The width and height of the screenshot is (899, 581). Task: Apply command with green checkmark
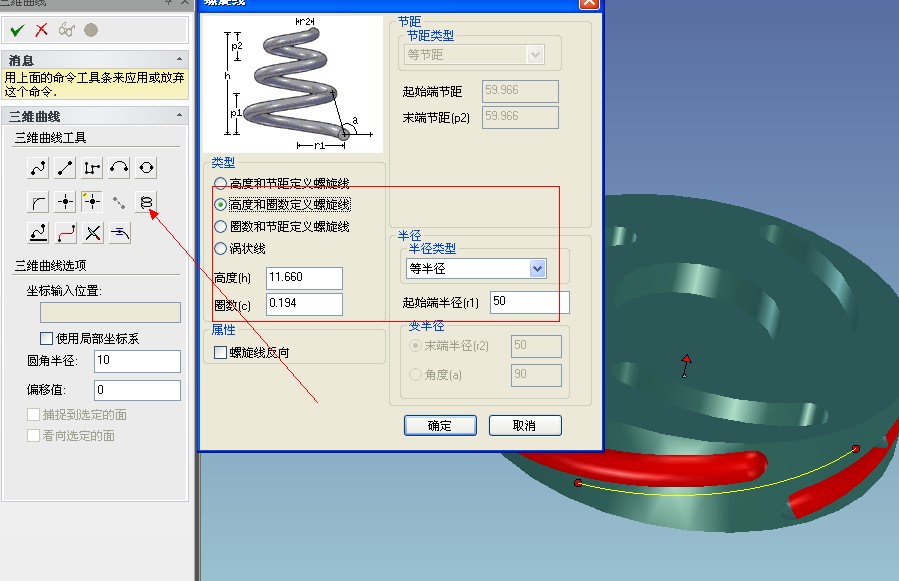click(17, 30)
